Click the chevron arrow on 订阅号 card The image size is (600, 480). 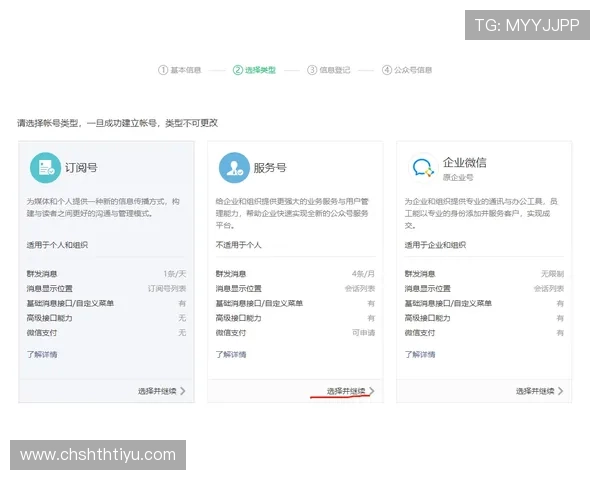pos(183,391)
